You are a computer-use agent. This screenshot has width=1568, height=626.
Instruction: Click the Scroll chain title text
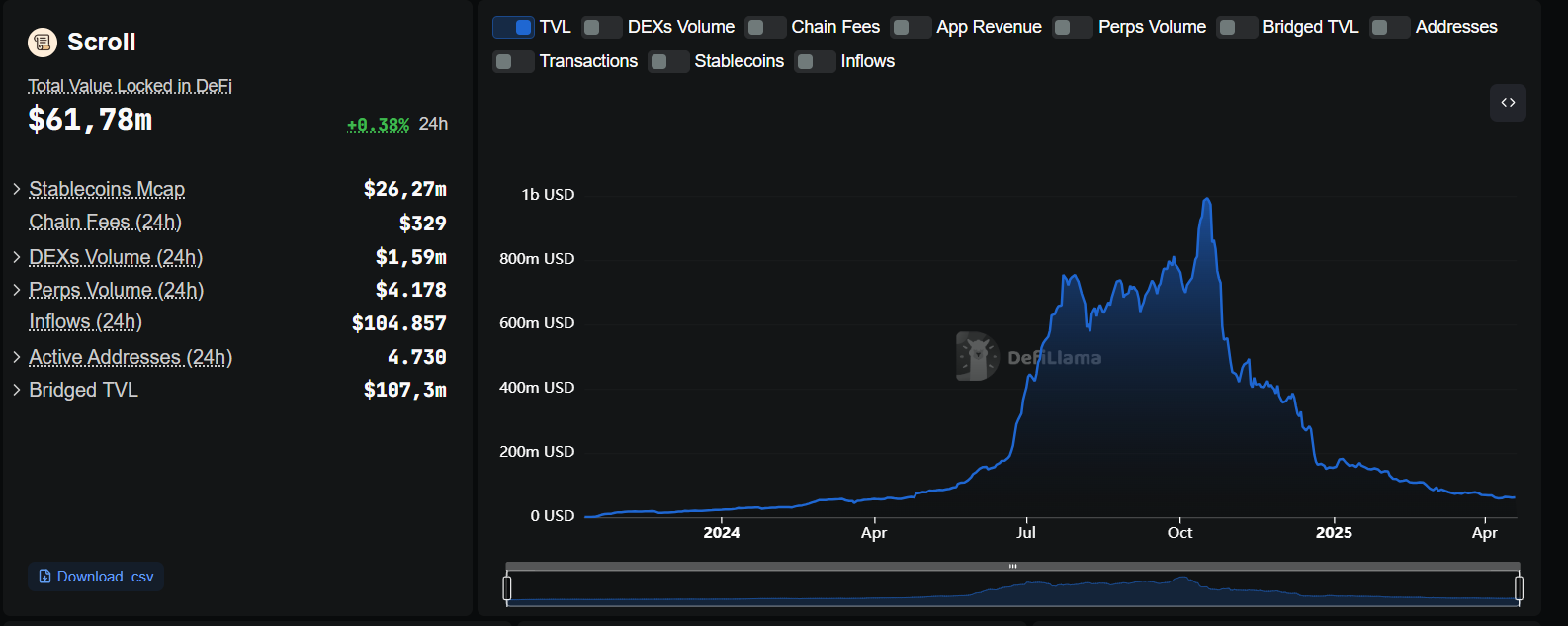(x=102, y=42)
